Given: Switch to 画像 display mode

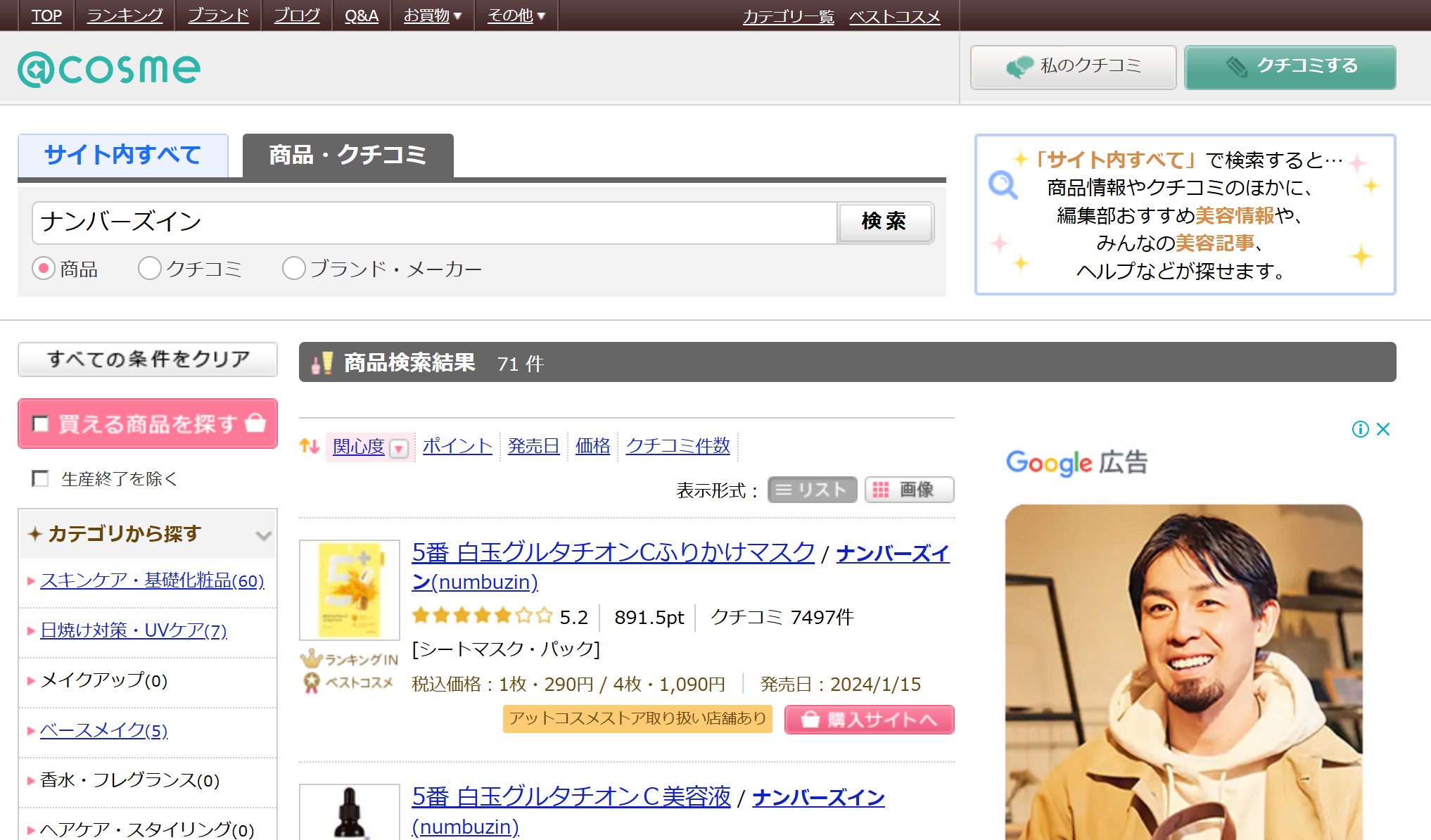Looking at the screenshot, I should pos(909,490).
